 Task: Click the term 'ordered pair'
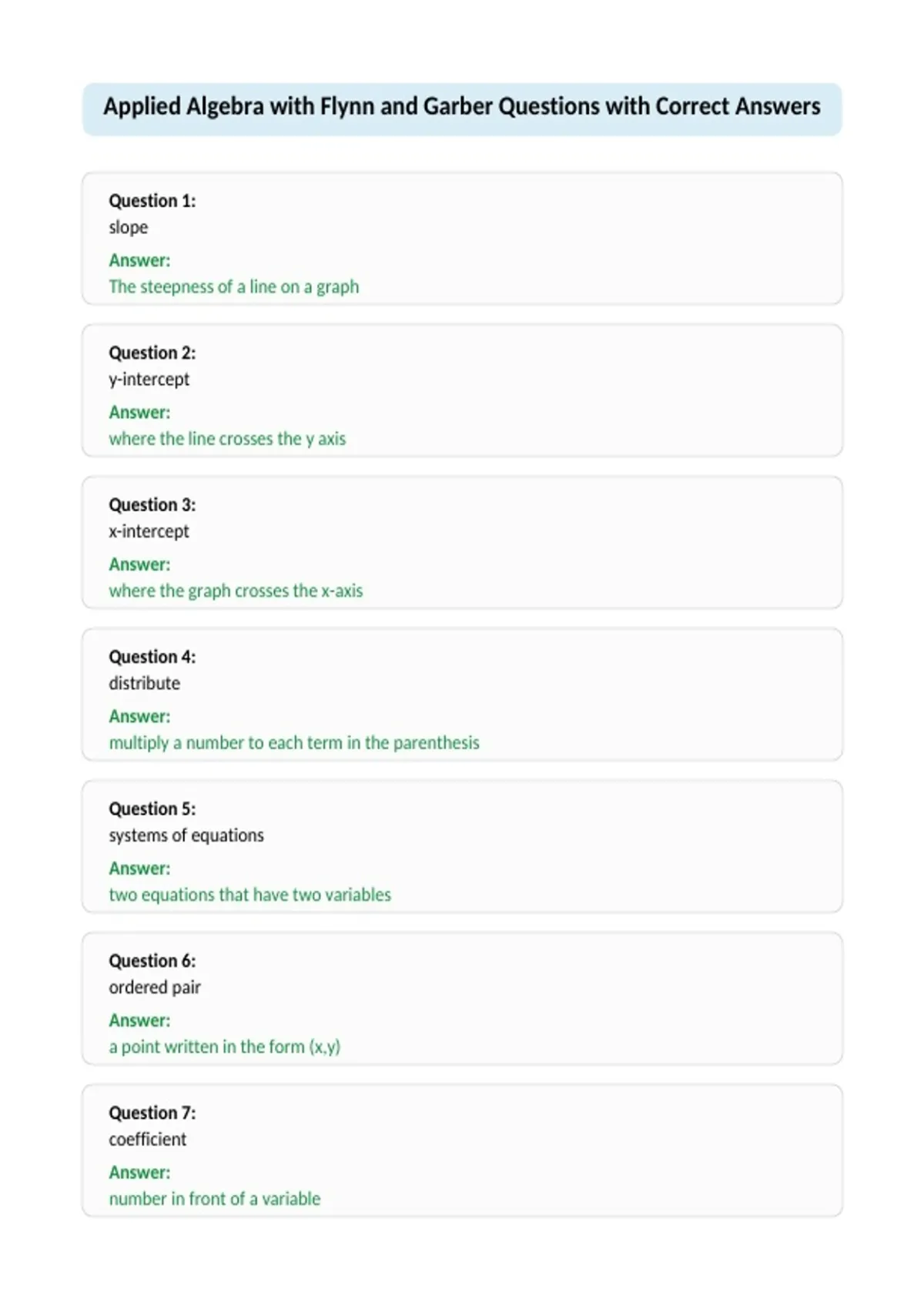(155, 987)
